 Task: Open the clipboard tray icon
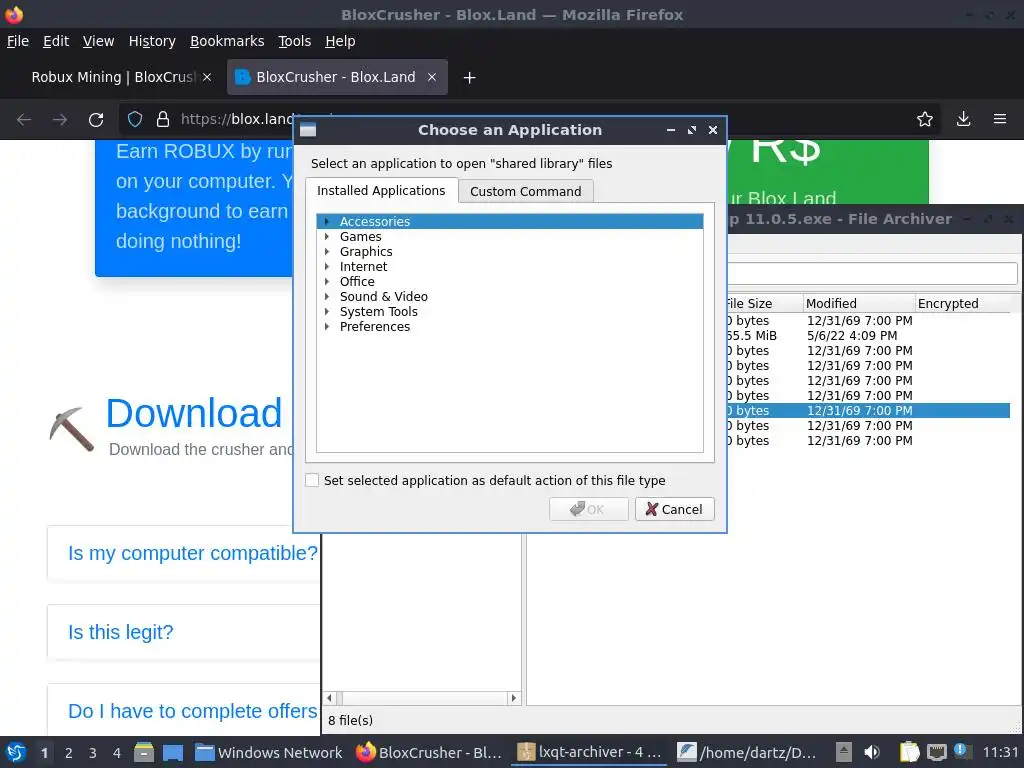(x=909, y=752)
